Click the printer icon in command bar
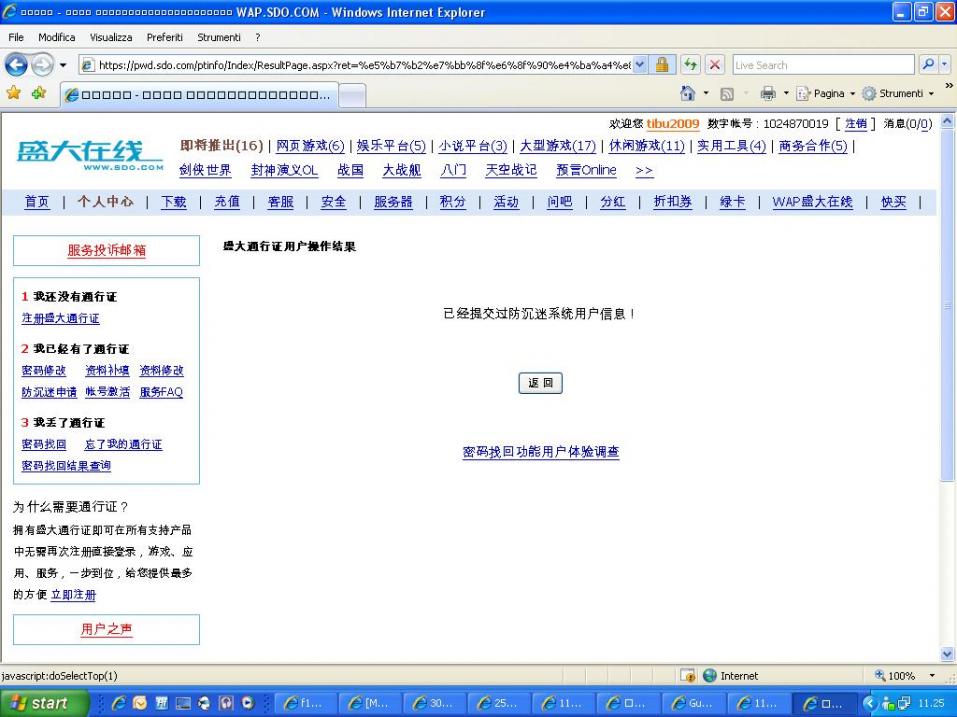The width and height of the screenshot is (957, 717). (x=768, y=93)
